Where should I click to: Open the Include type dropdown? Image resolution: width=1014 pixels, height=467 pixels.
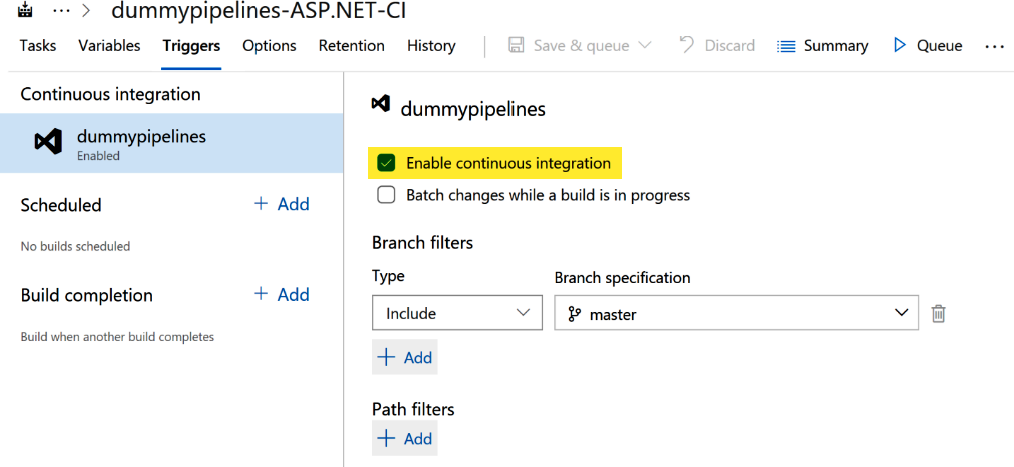457,314
